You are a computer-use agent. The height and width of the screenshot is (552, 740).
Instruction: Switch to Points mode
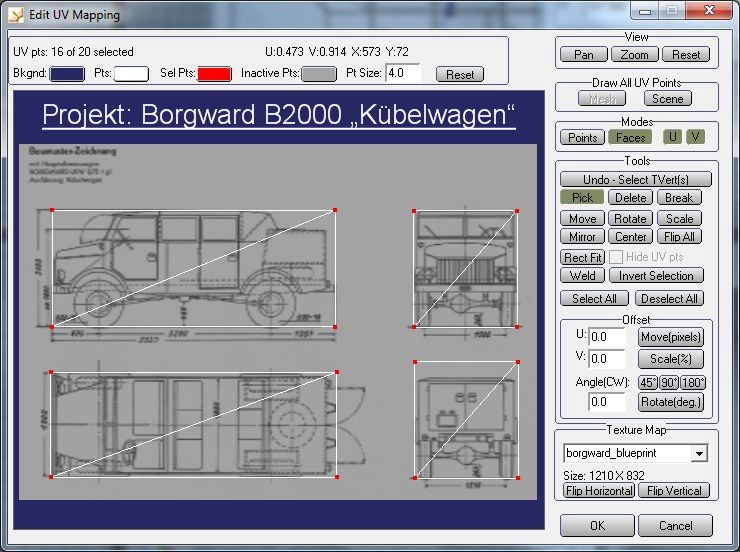[x=582, y=137]
